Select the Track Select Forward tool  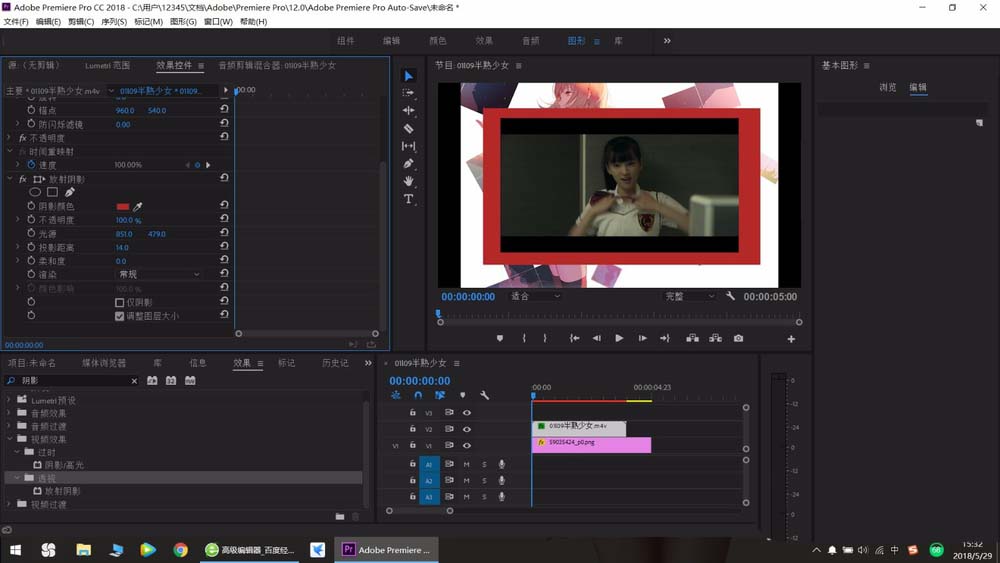click(409, 93)
